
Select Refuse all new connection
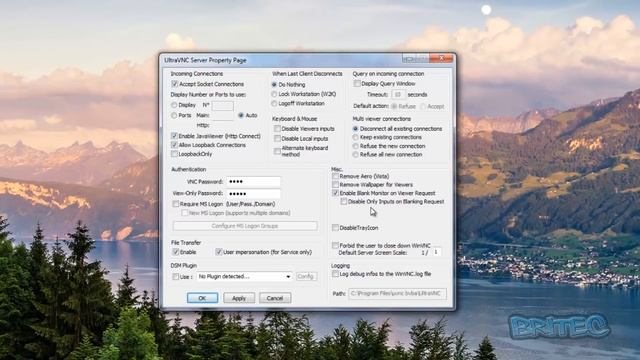click(356, 155)
